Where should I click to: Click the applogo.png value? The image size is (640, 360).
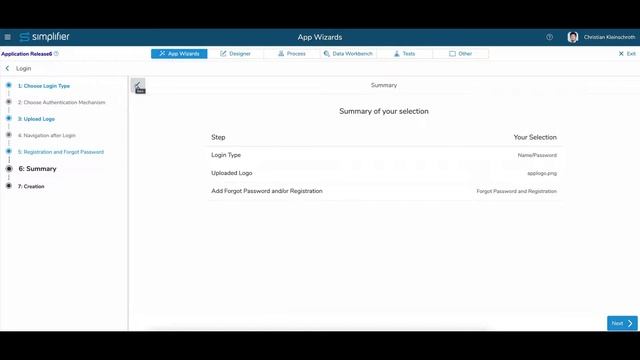(542, 173)
